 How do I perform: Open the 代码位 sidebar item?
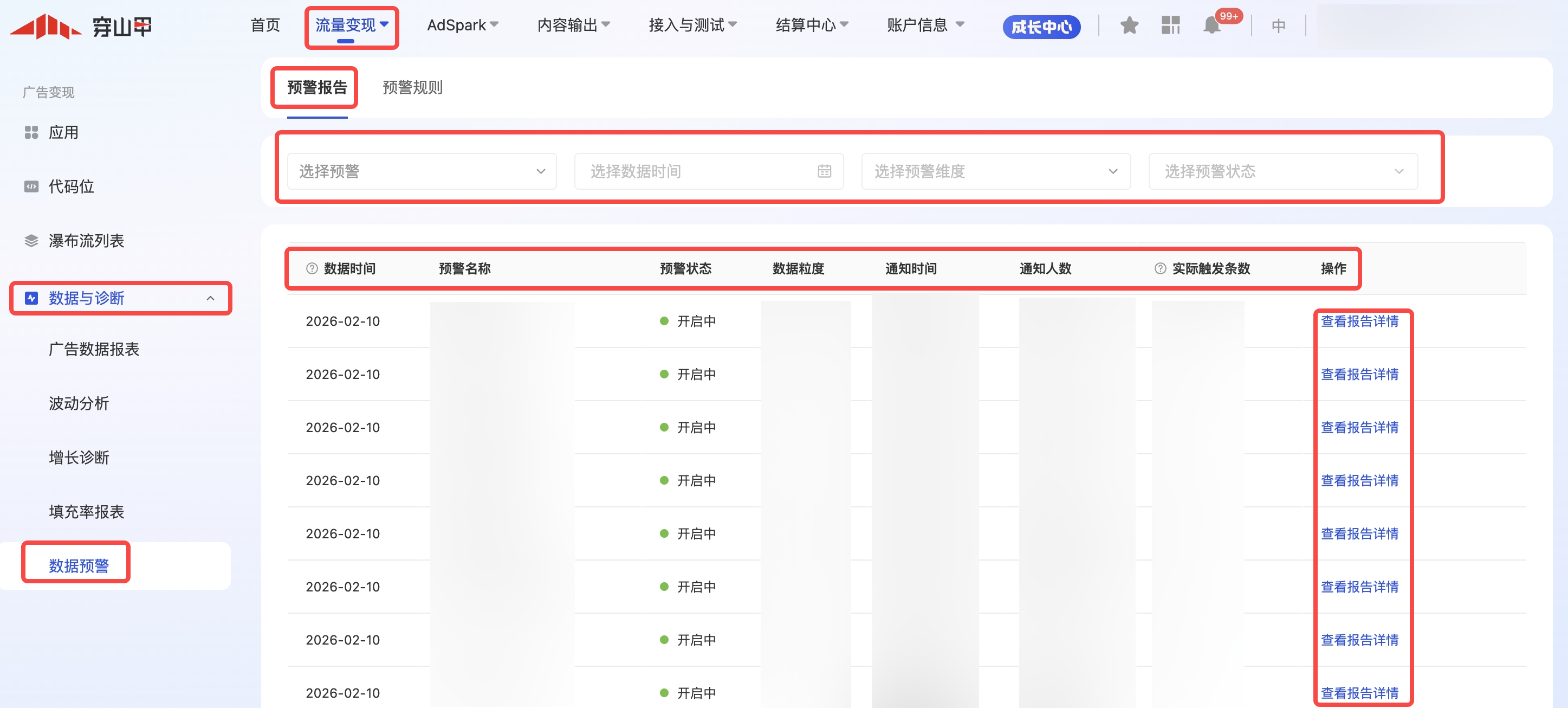pos(70,186)
